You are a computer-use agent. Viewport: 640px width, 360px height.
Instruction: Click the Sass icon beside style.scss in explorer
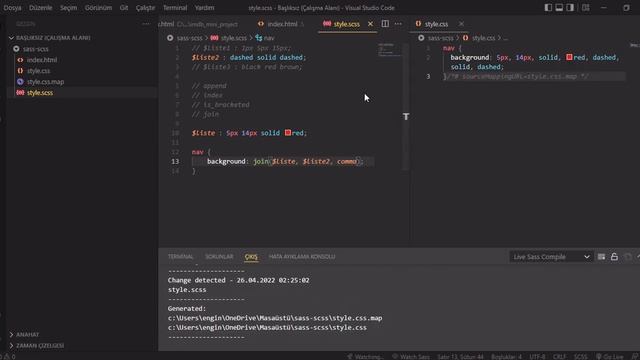pos(20,93)
